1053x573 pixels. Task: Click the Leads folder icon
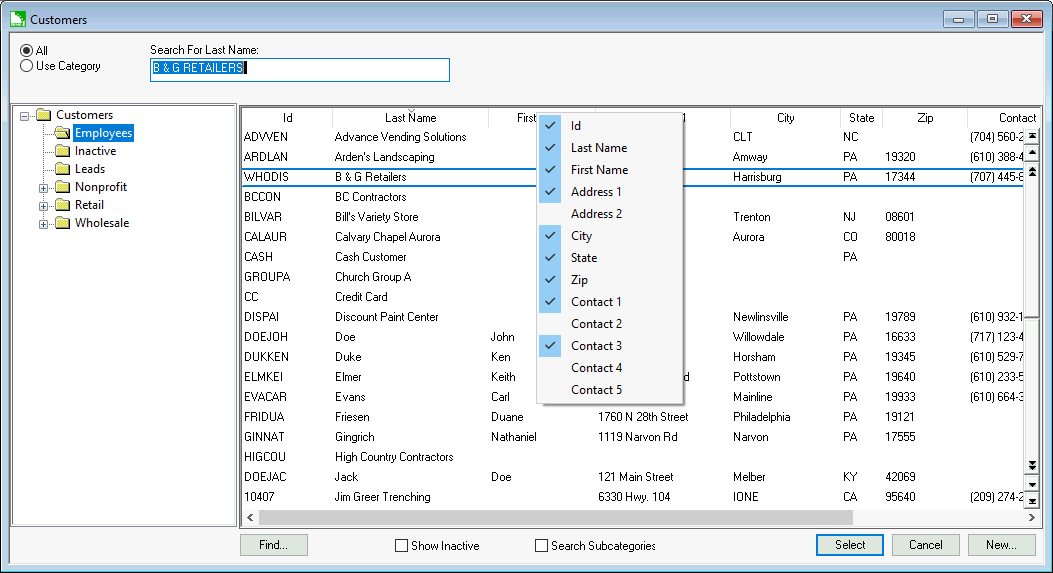(x=62, y=169)
